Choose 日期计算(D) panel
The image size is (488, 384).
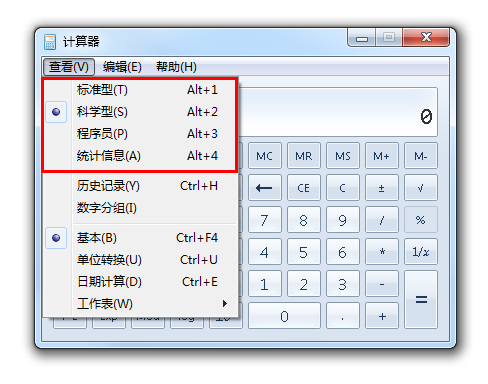point(141,282)
